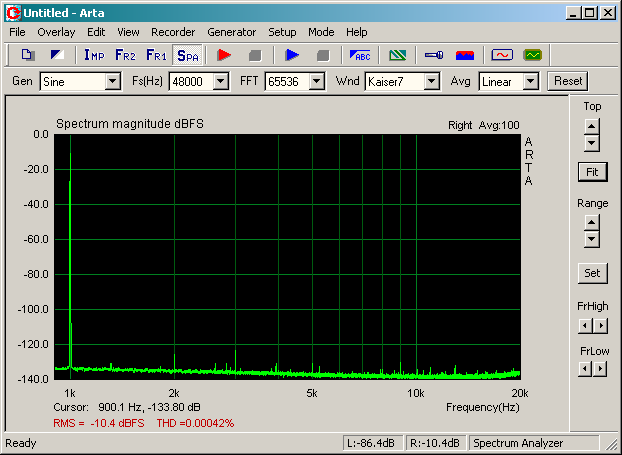622x455 pixels.
Task: Start the generator with the blue play icon
Action: pos(292,55)
